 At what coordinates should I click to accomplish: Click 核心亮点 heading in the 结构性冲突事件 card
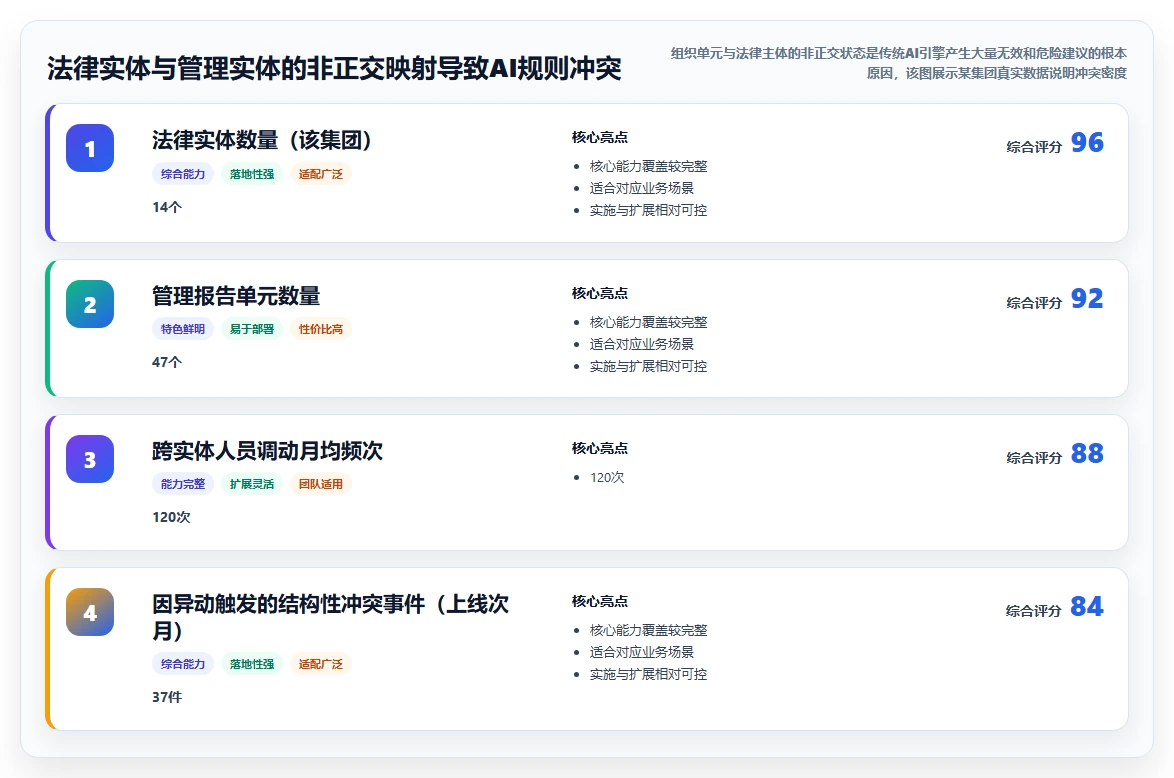[x=600, y=601]
